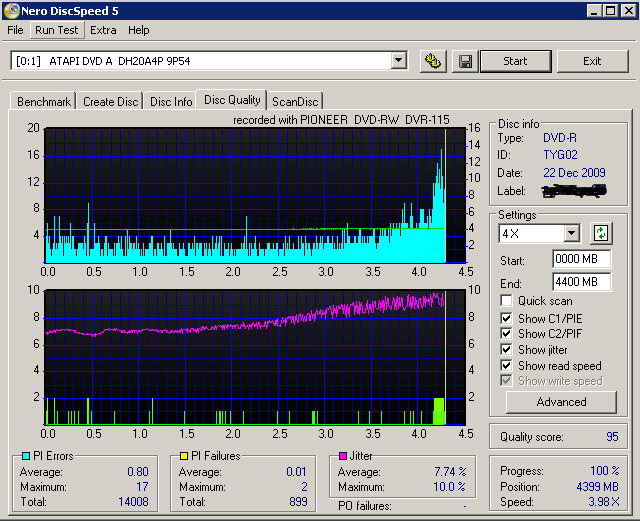The height and width of the screenshot is (521, 640).
Task: Toggle the Show C1/PIE checkbox
Action: click(508, 319)
